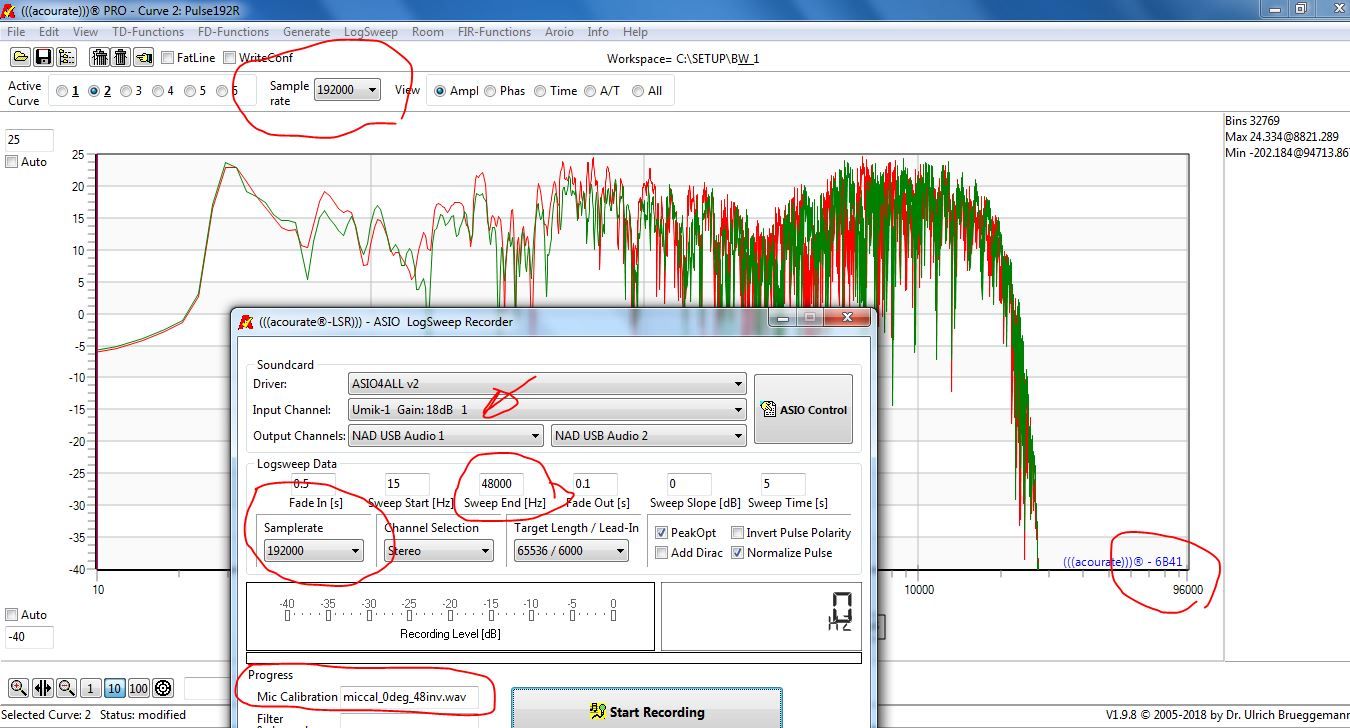Open the Help menu
Viewport: 1350px width, 728px height.
[x=635, y=32]
